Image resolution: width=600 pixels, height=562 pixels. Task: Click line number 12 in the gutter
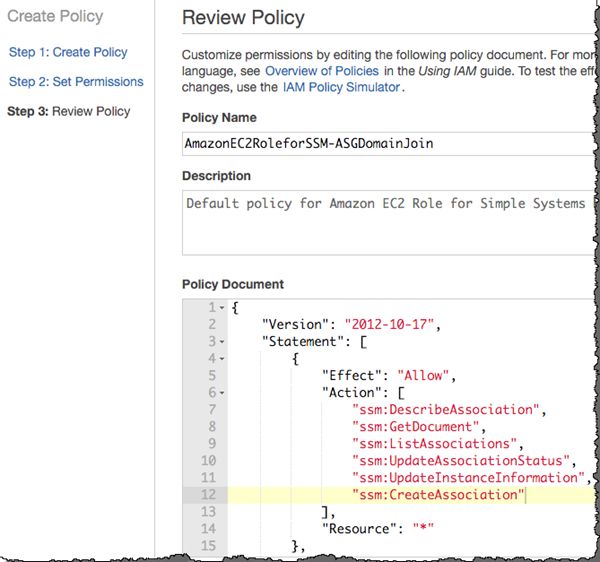click(x=209, y=494)
